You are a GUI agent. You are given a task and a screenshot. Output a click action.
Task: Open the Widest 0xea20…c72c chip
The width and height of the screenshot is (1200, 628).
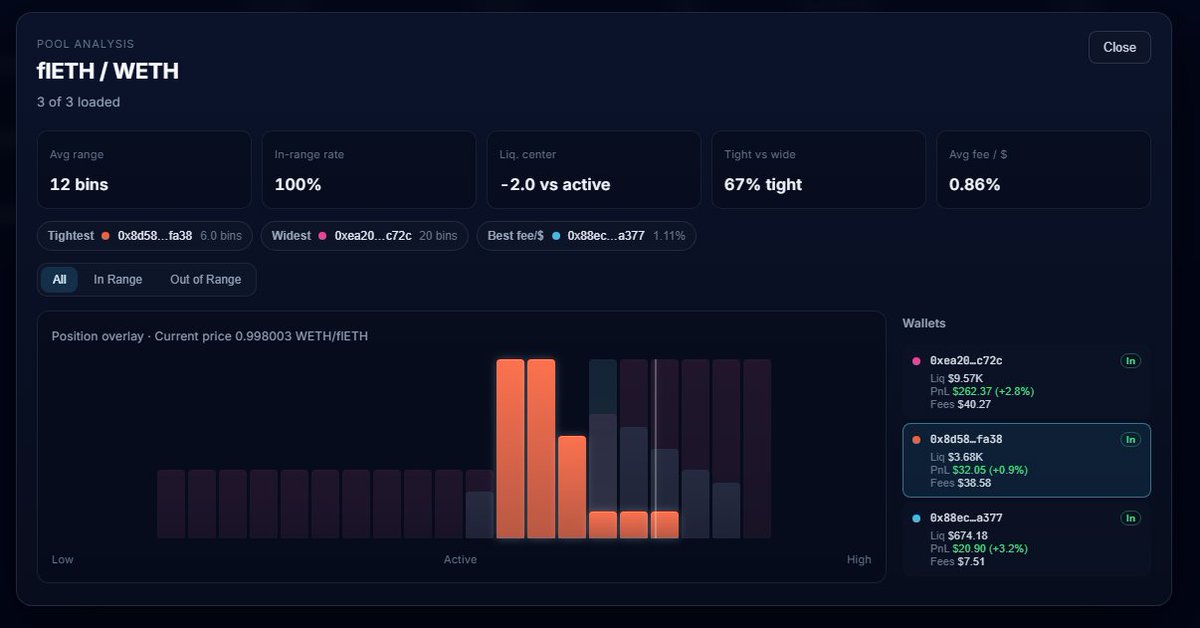(364, 236)
